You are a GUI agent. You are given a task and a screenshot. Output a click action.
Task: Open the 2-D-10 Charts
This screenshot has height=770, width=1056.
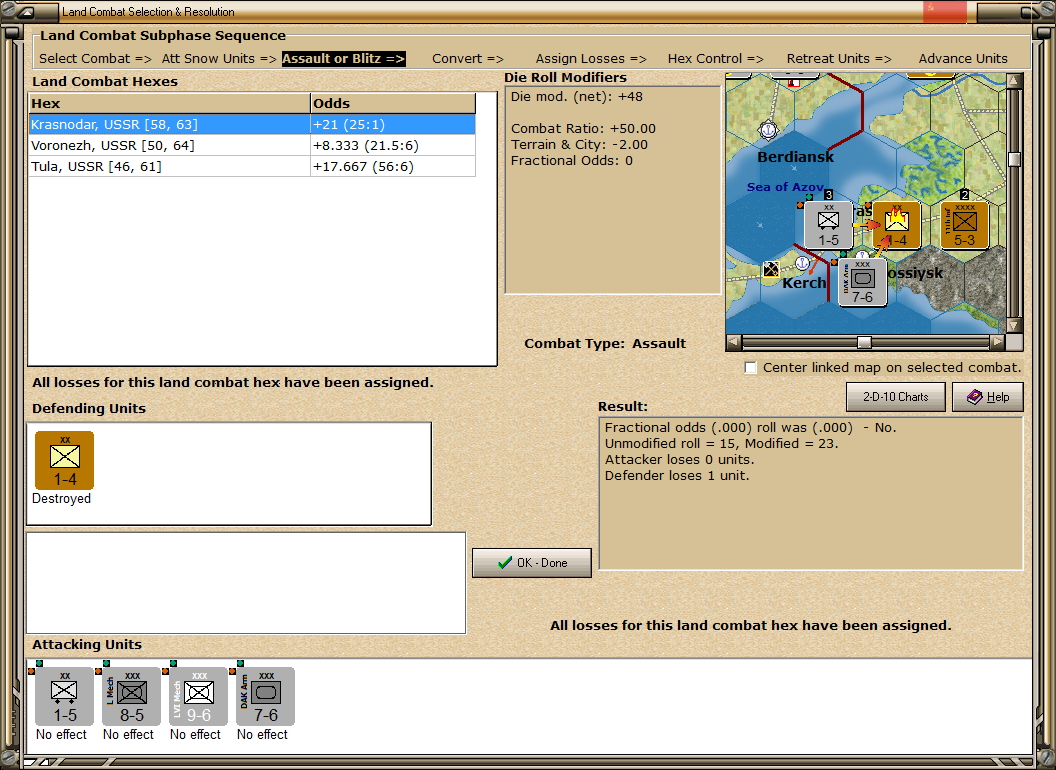click(x=895, y=397)
